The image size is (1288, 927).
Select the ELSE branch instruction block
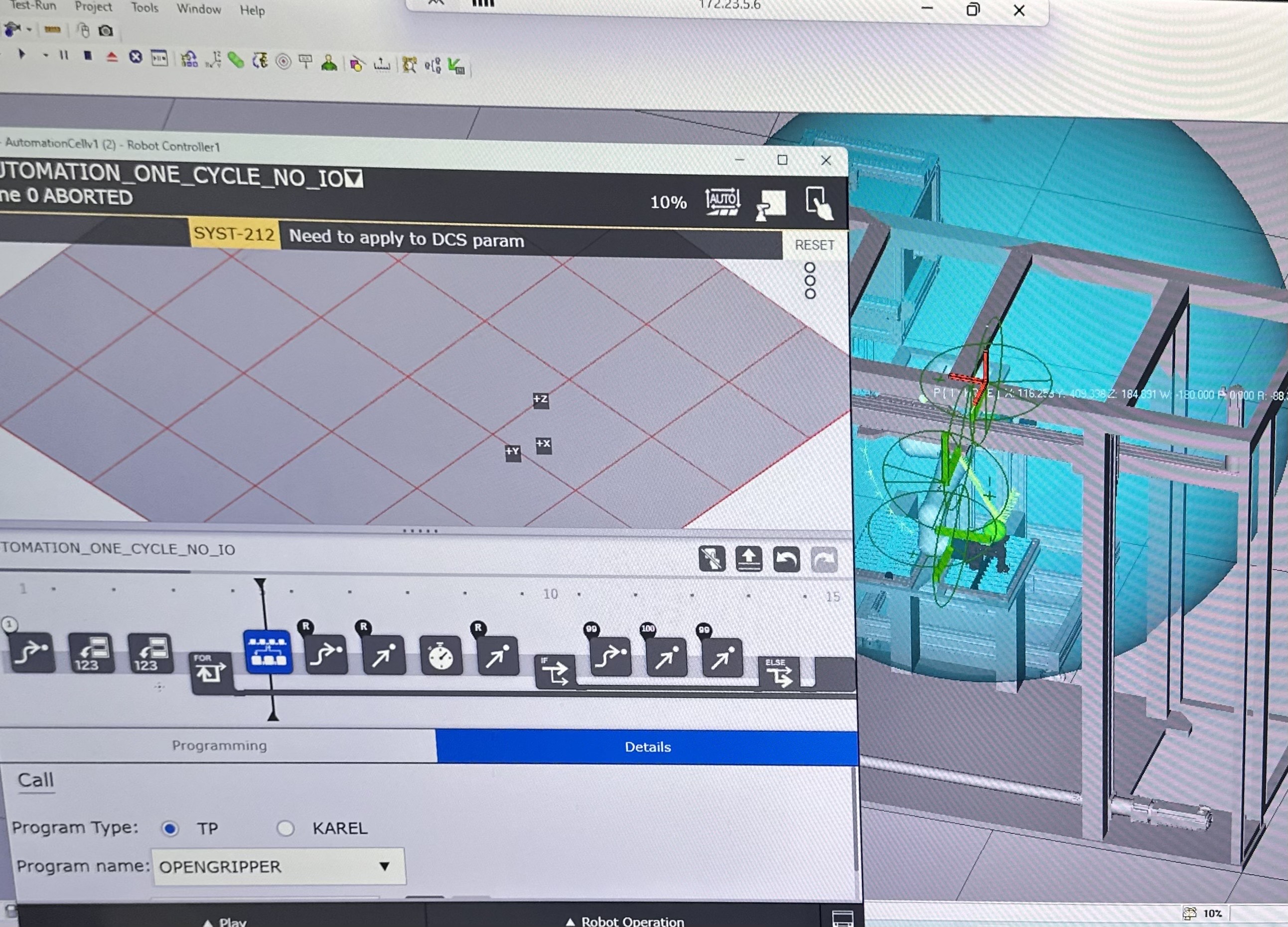(779, 673)
